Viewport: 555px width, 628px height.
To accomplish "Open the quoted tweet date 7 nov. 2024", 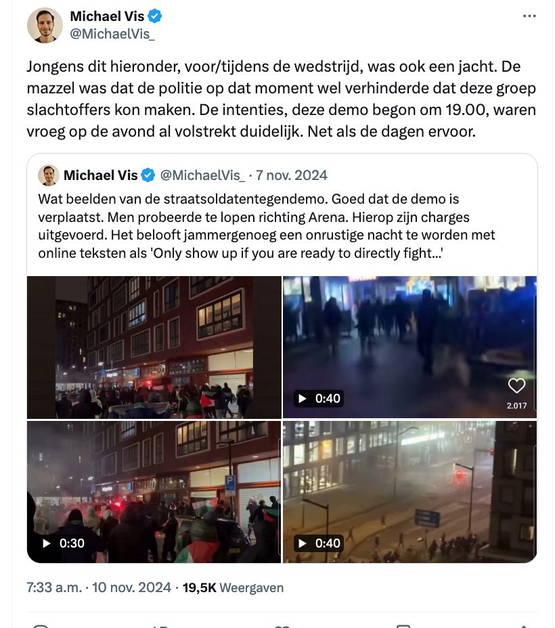I will [x=292, y=175].
